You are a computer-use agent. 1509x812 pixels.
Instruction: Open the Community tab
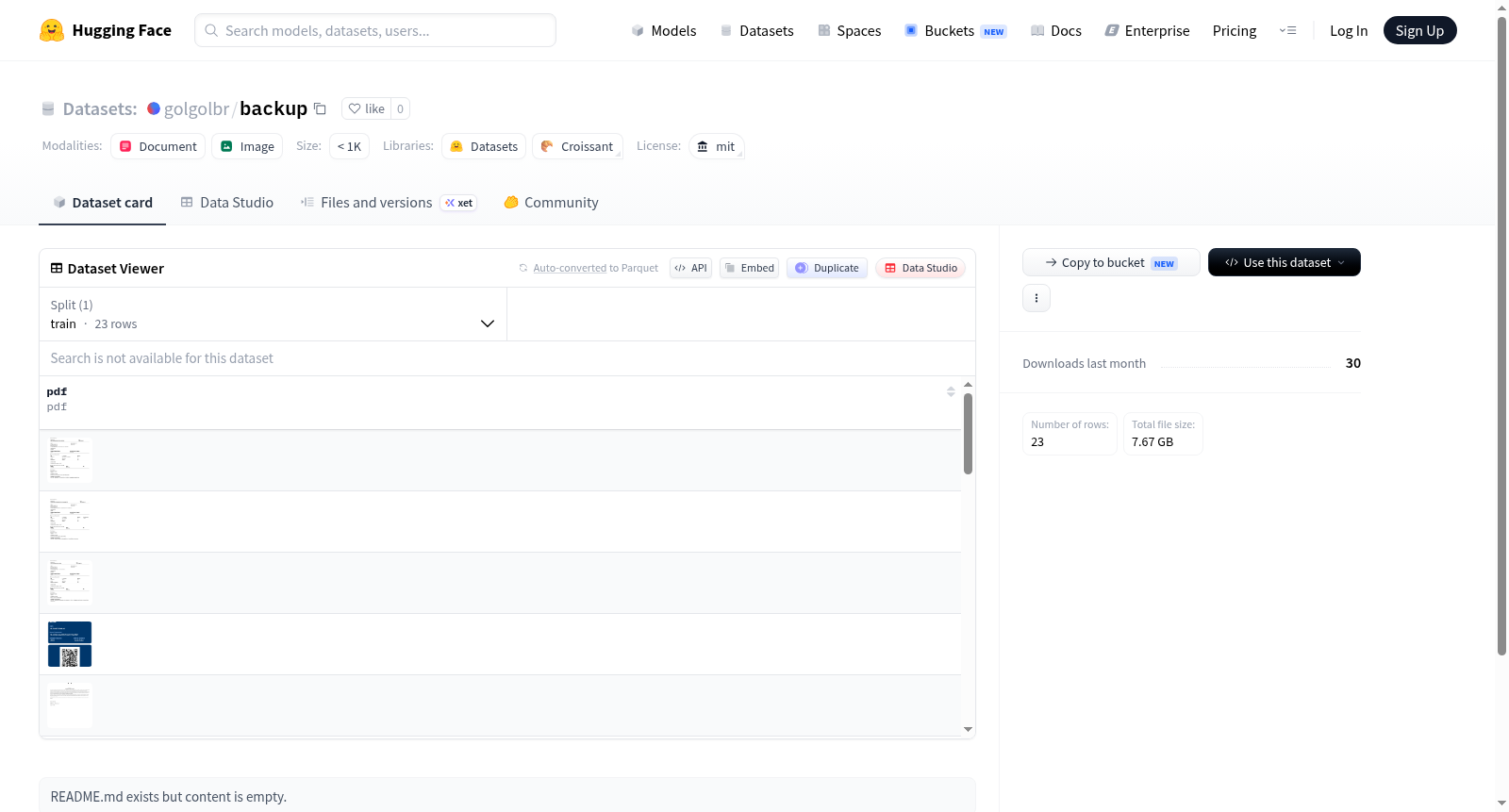[x=551, y=202]
